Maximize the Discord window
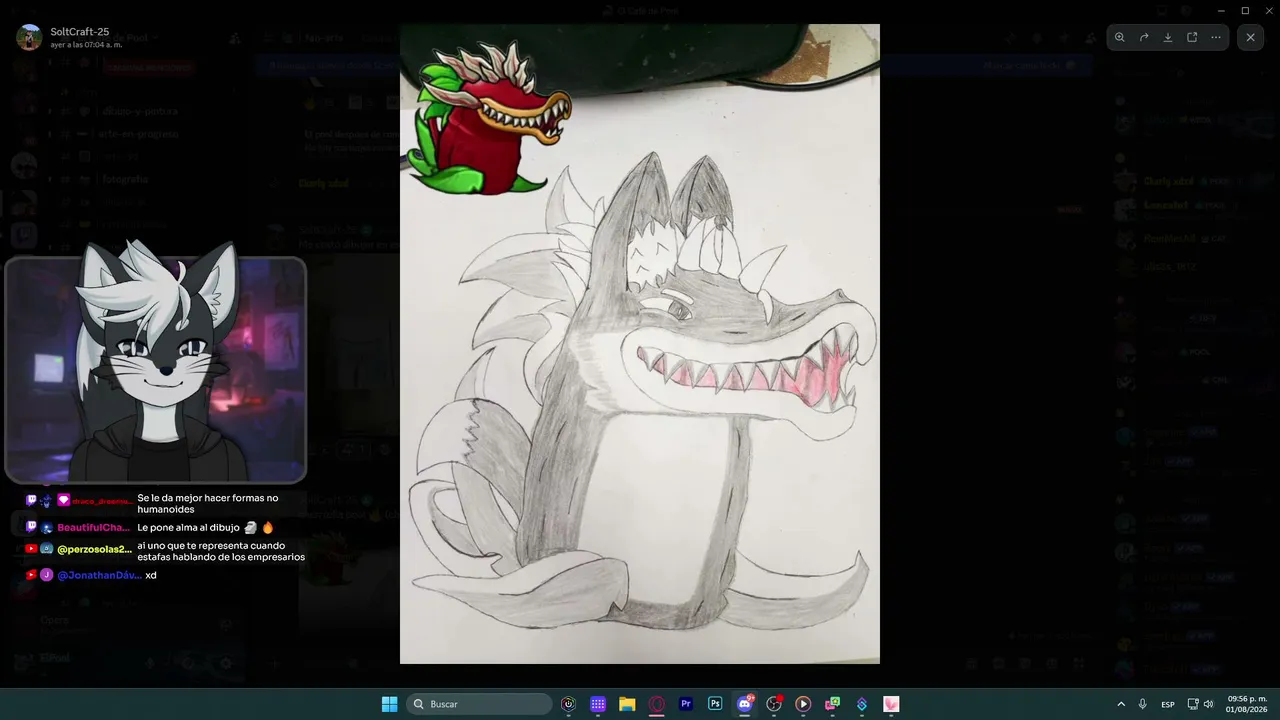1280x720 pixels. point(1245,10)
